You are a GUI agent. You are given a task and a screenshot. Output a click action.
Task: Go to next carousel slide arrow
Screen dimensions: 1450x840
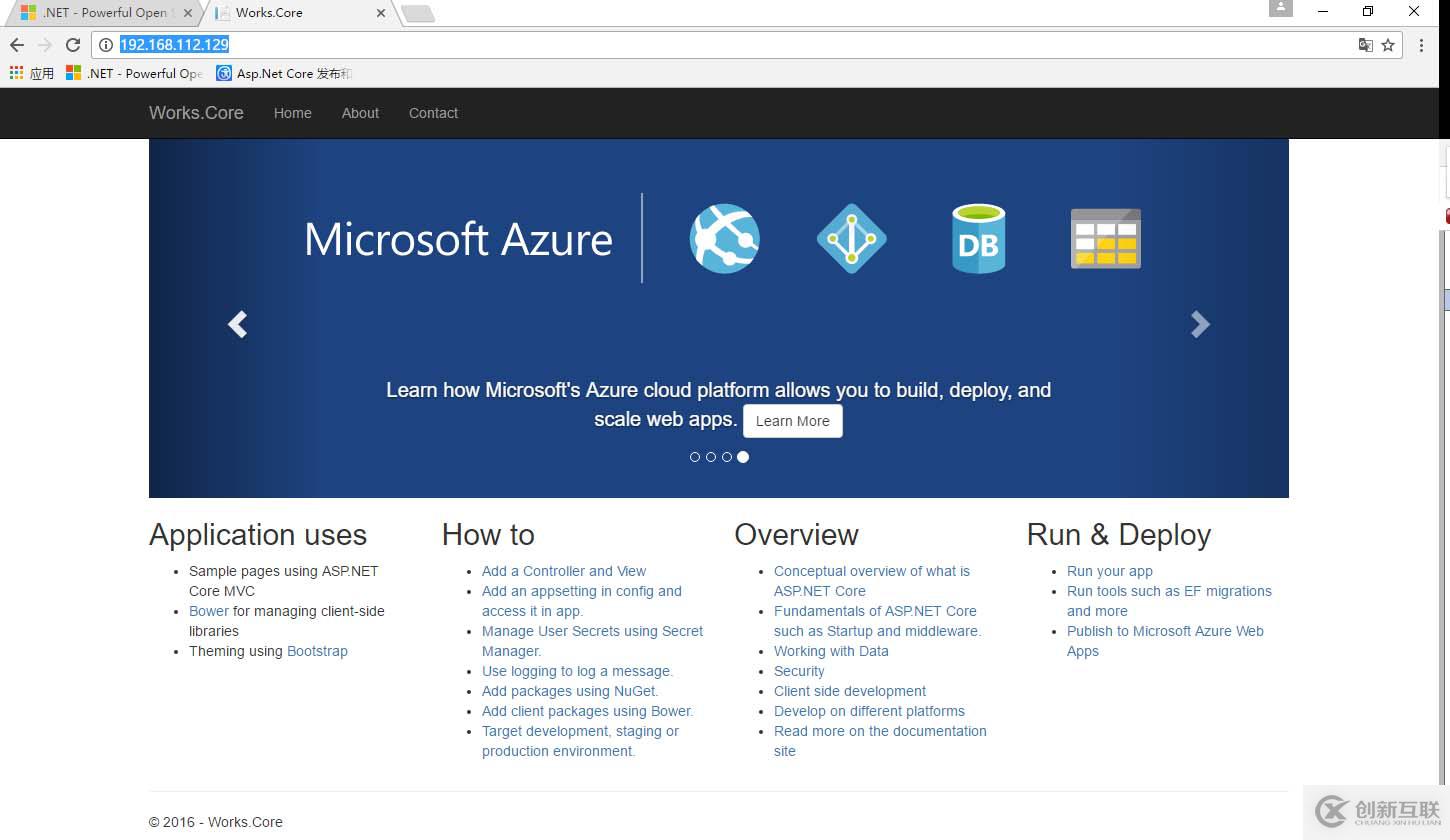coord(1200,324)
